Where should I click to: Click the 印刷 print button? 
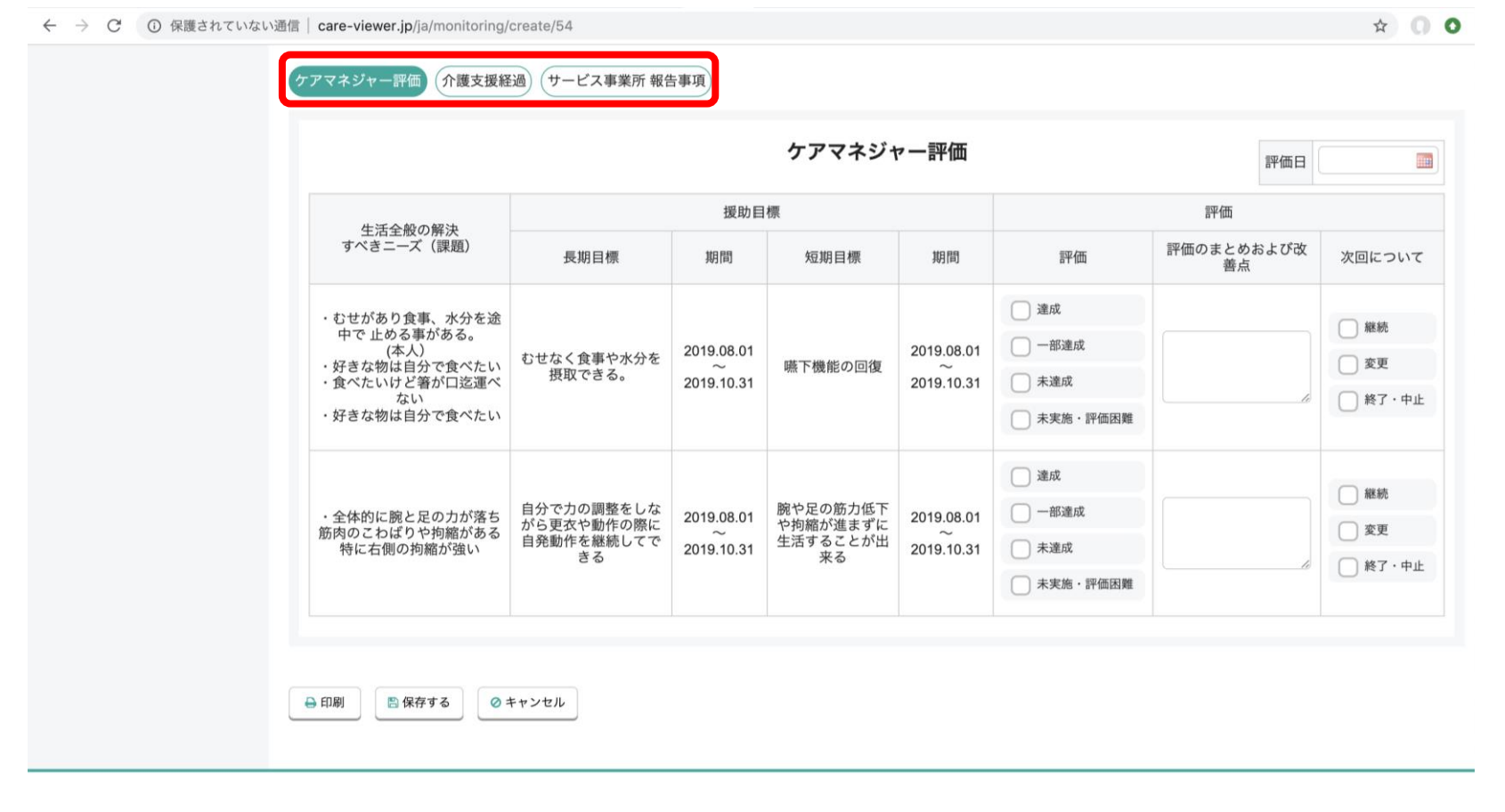(x=324, y=702)
